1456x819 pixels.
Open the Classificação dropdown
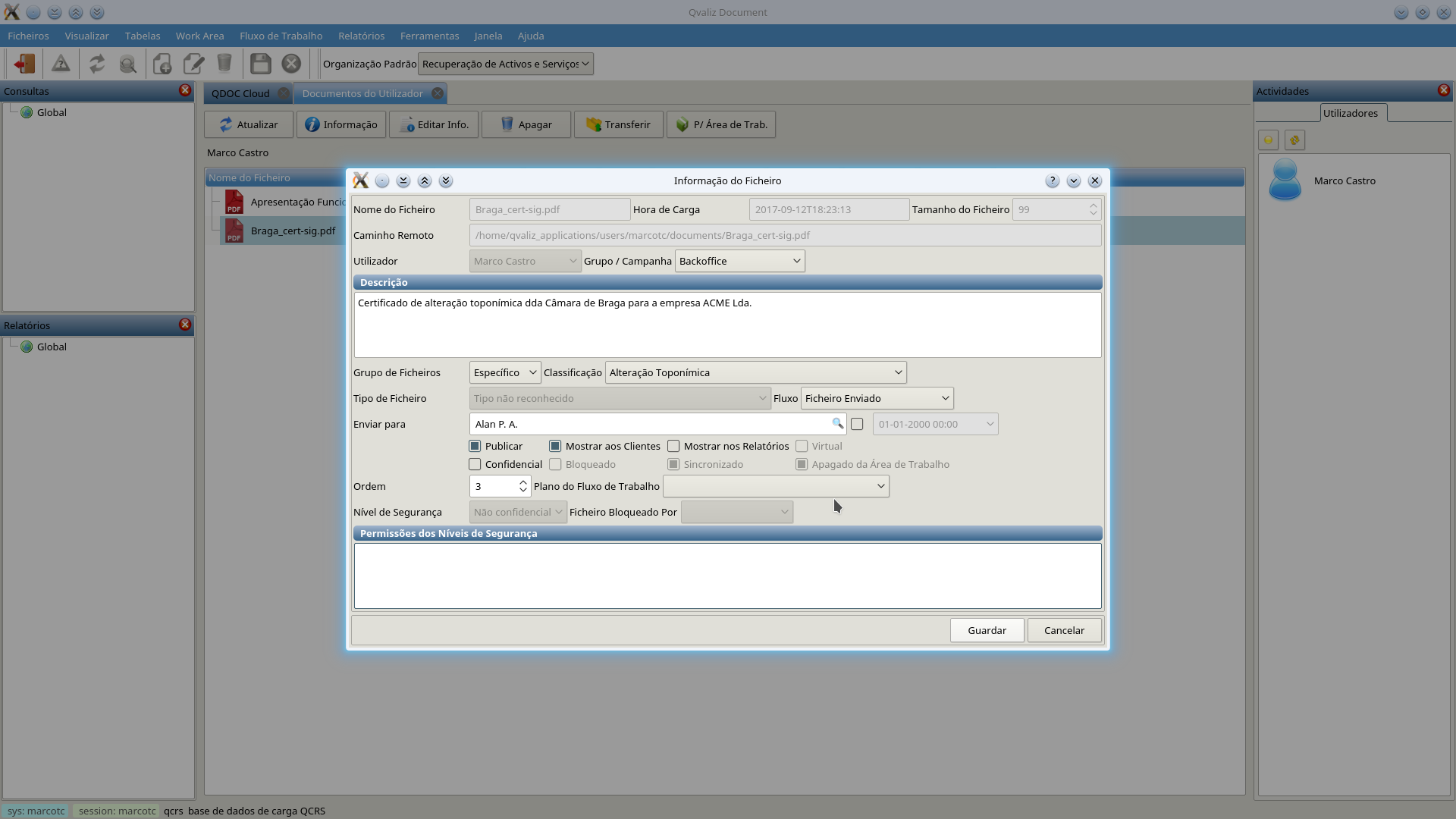pos(755,372)
